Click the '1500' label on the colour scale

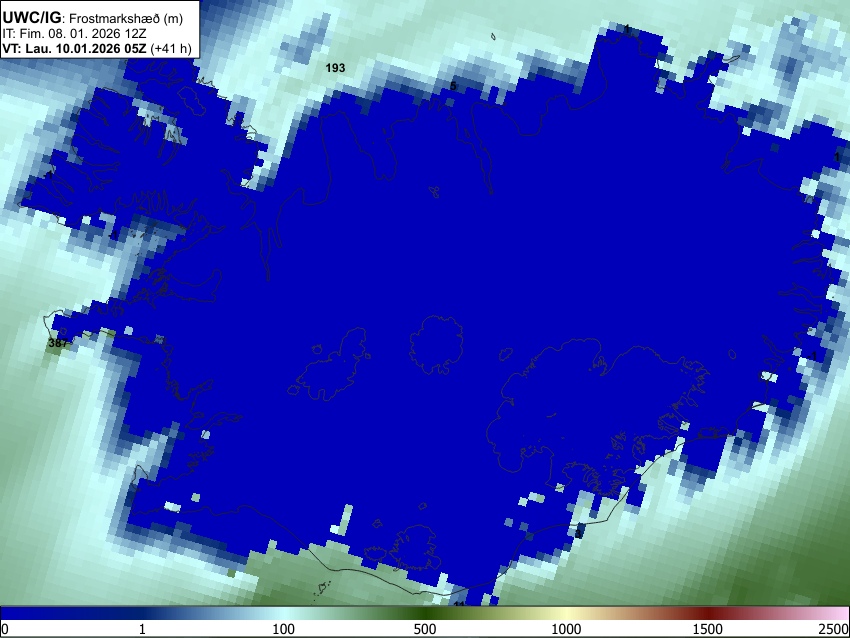(708, 629)
